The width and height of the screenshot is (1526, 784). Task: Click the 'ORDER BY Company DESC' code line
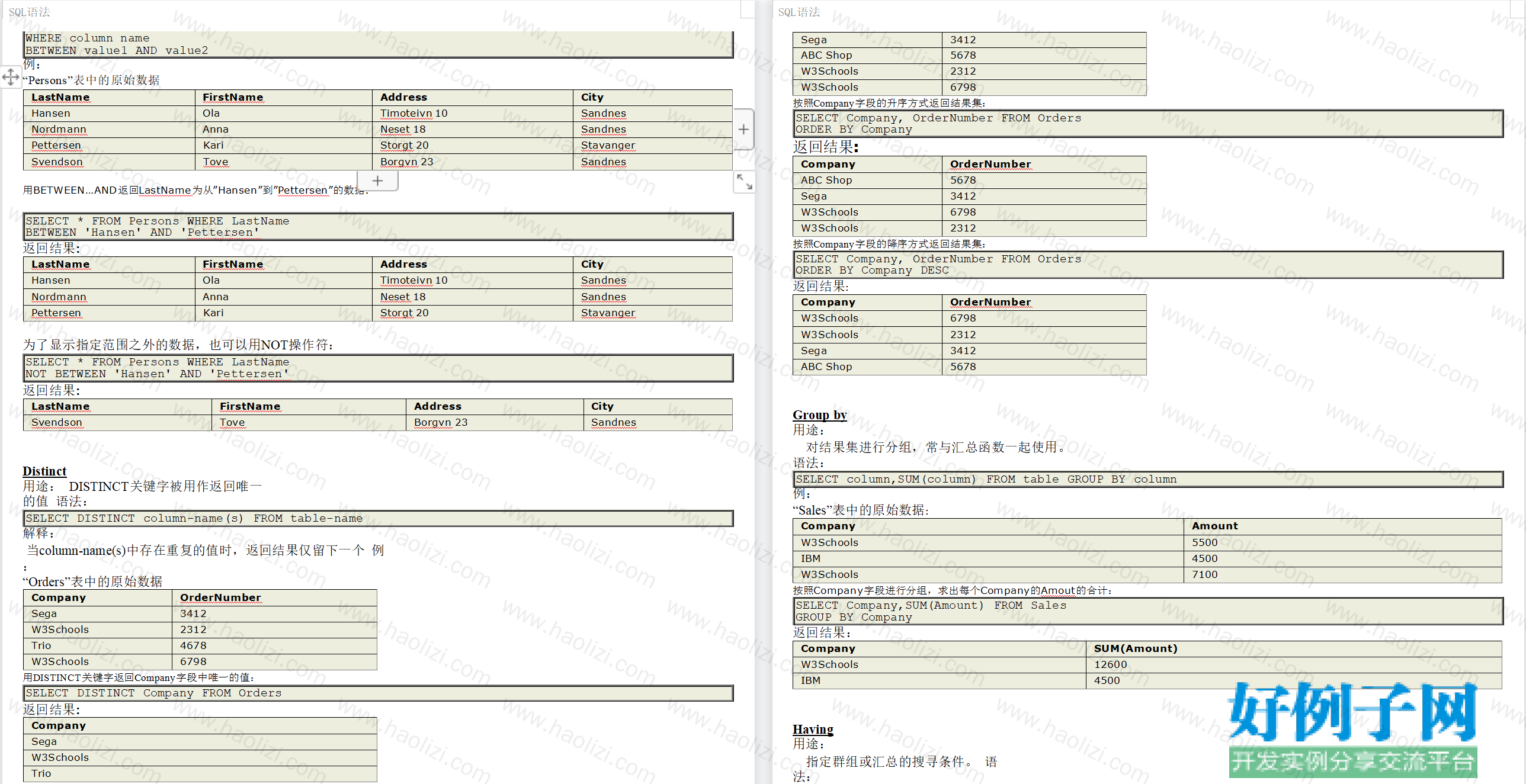click(x=872, y=271)
